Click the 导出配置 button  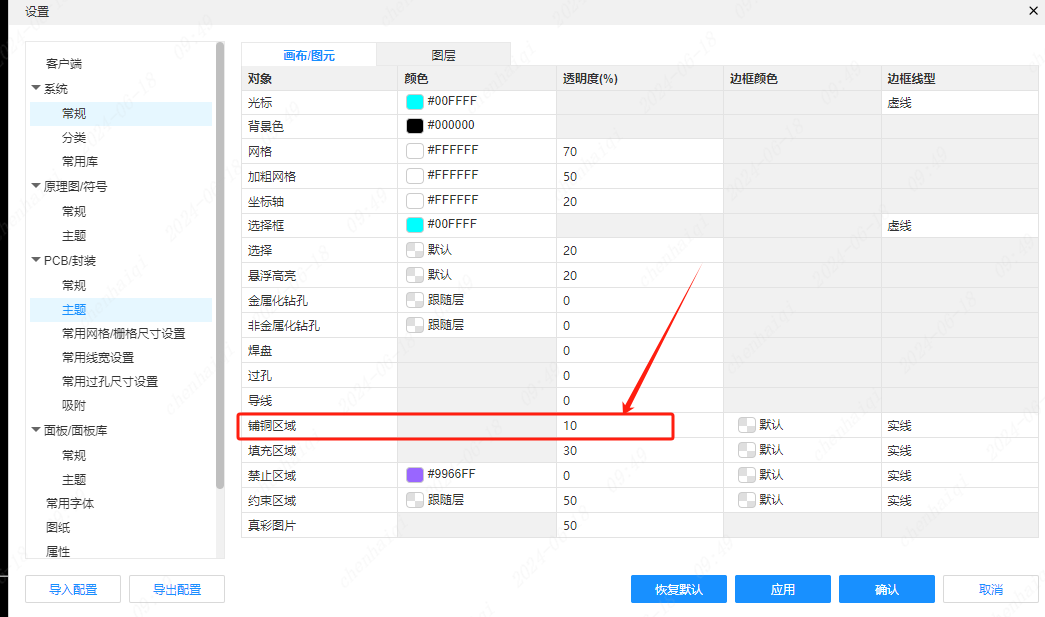click(x=177, y=590)
